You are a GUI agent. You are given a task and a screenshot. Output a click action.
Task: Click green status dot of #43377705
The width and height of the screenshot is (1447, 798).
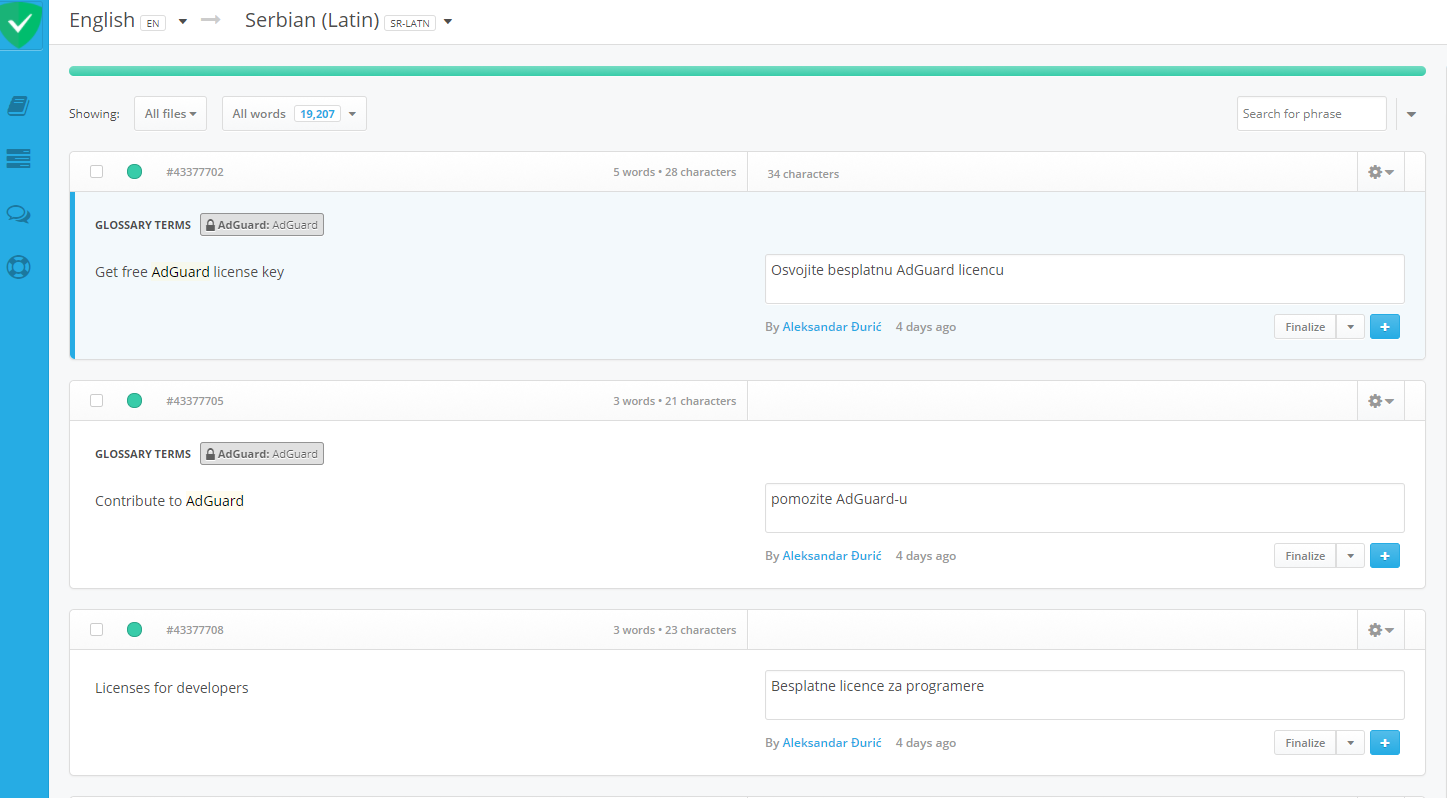point(134,400)
